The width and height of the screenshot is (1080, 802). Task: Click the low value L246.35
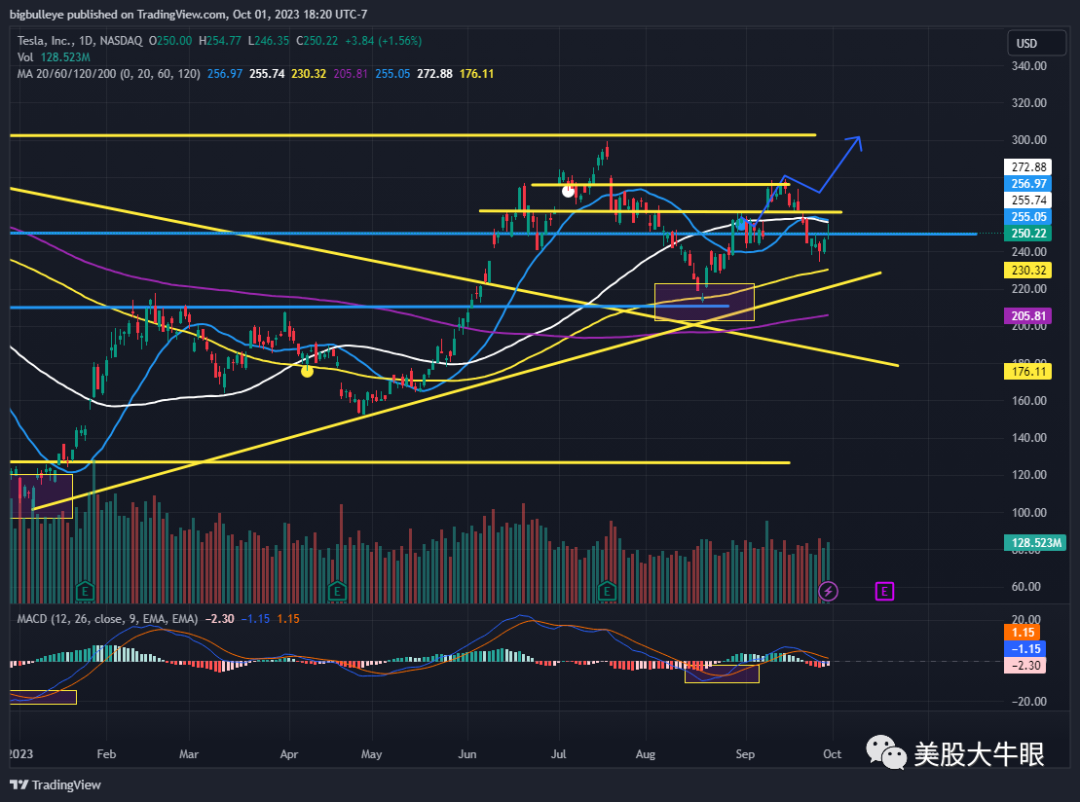click(x=269, y=41)
